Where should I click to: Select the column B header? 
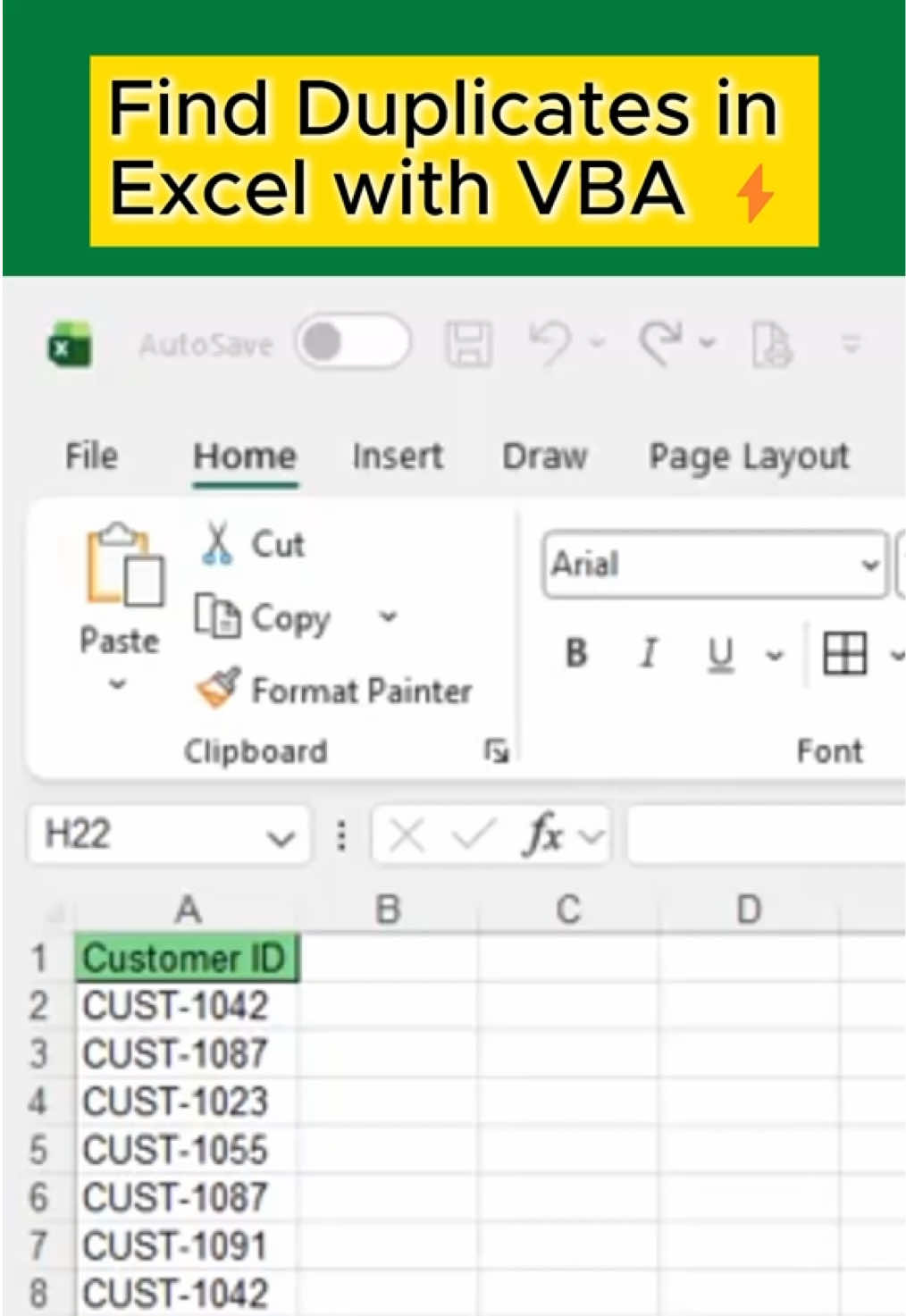tap(388, 910)
